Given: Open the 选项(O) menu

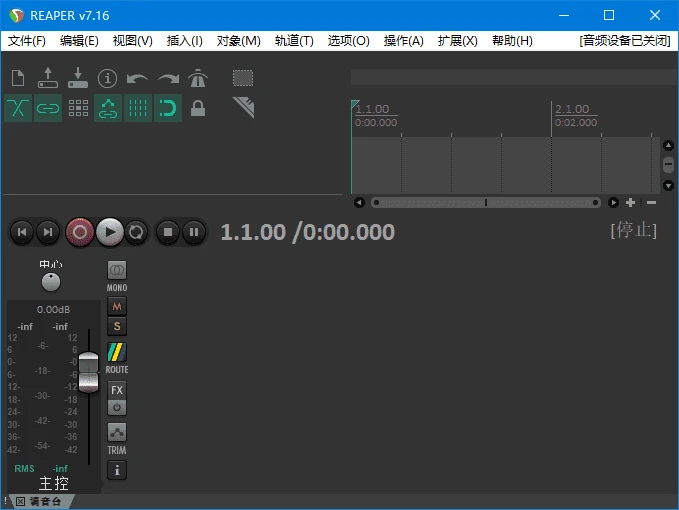Looking at the screenshot, I should [x=349, y=41].
